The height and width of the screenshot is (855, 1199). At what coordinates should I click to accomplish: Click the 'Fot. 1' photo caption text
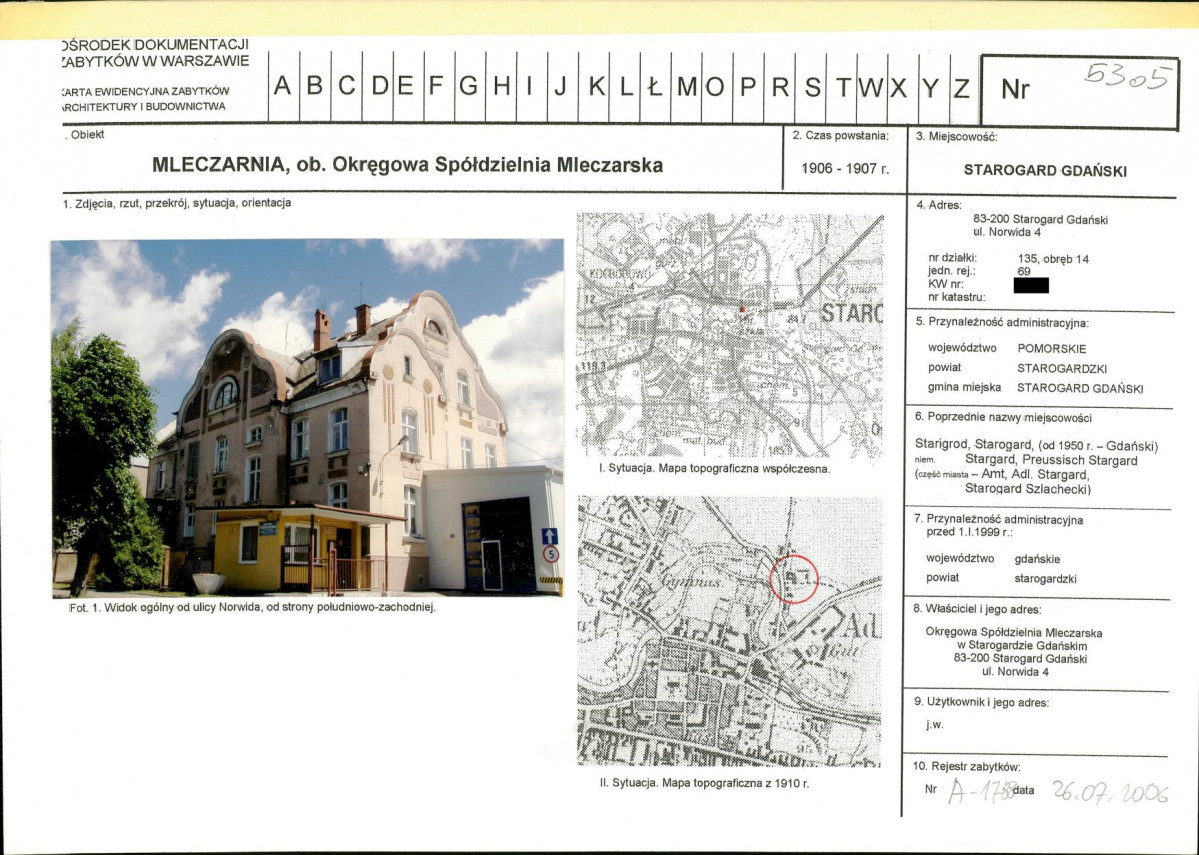pyautogui.click(x=245, y=607)
